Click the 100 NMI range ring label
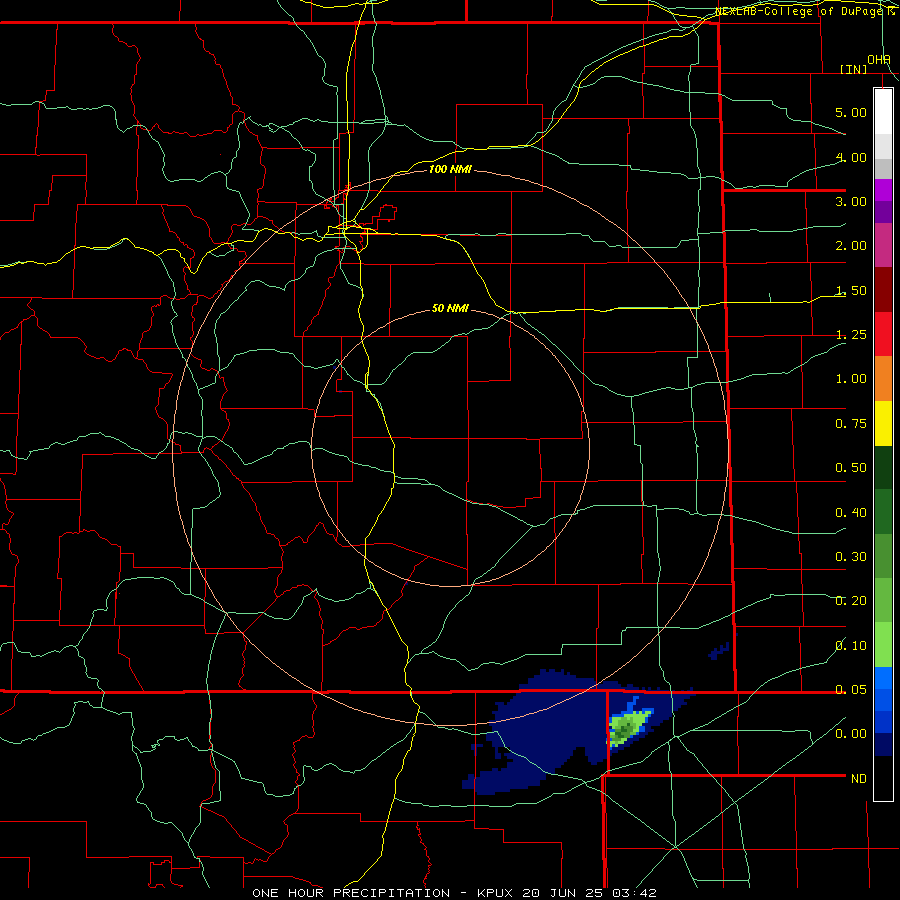 [x=451, y=169]
